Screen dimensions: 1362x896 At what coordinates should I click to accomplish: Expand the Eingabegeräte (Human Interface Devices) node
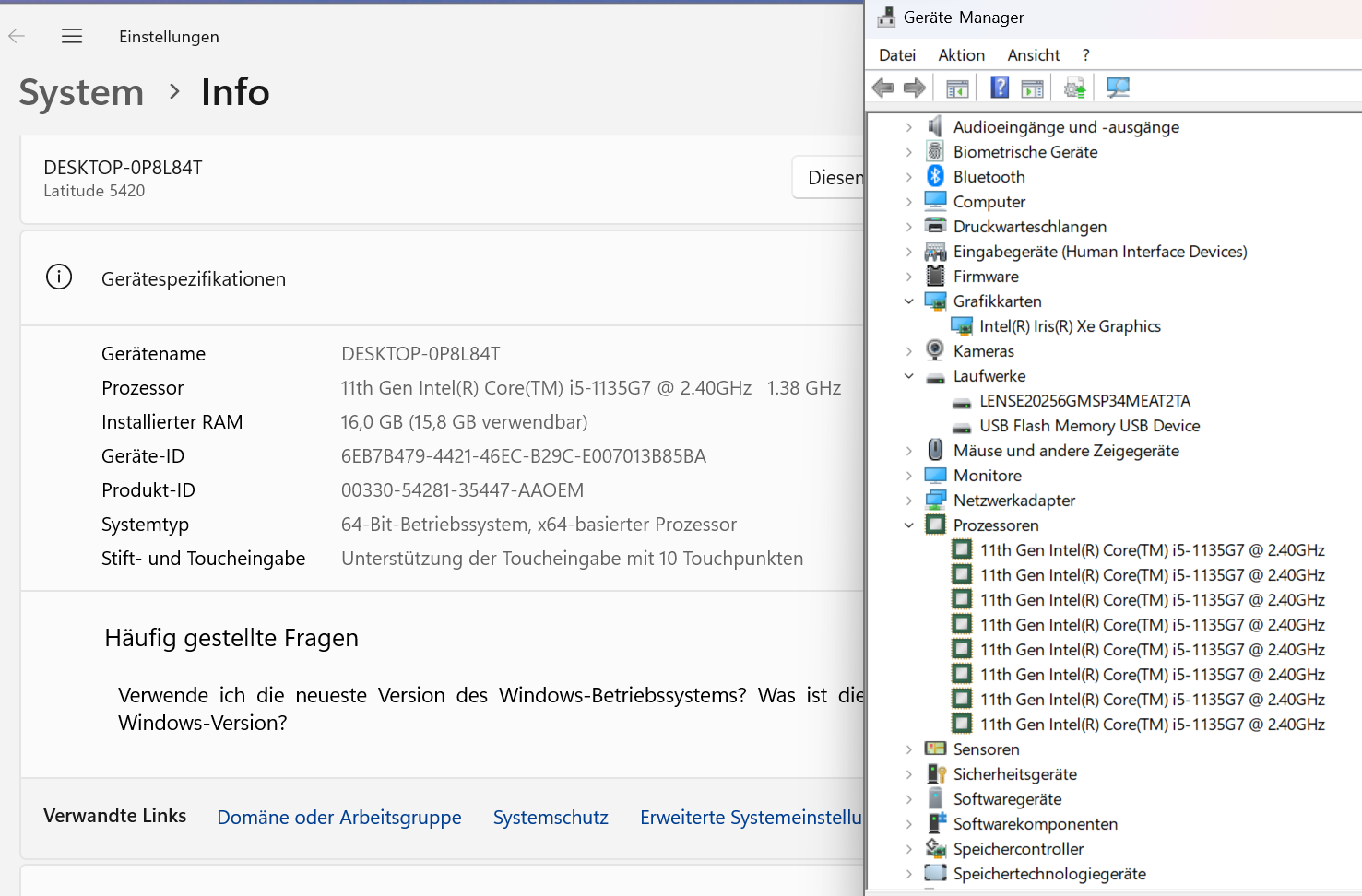coord(909,252)
